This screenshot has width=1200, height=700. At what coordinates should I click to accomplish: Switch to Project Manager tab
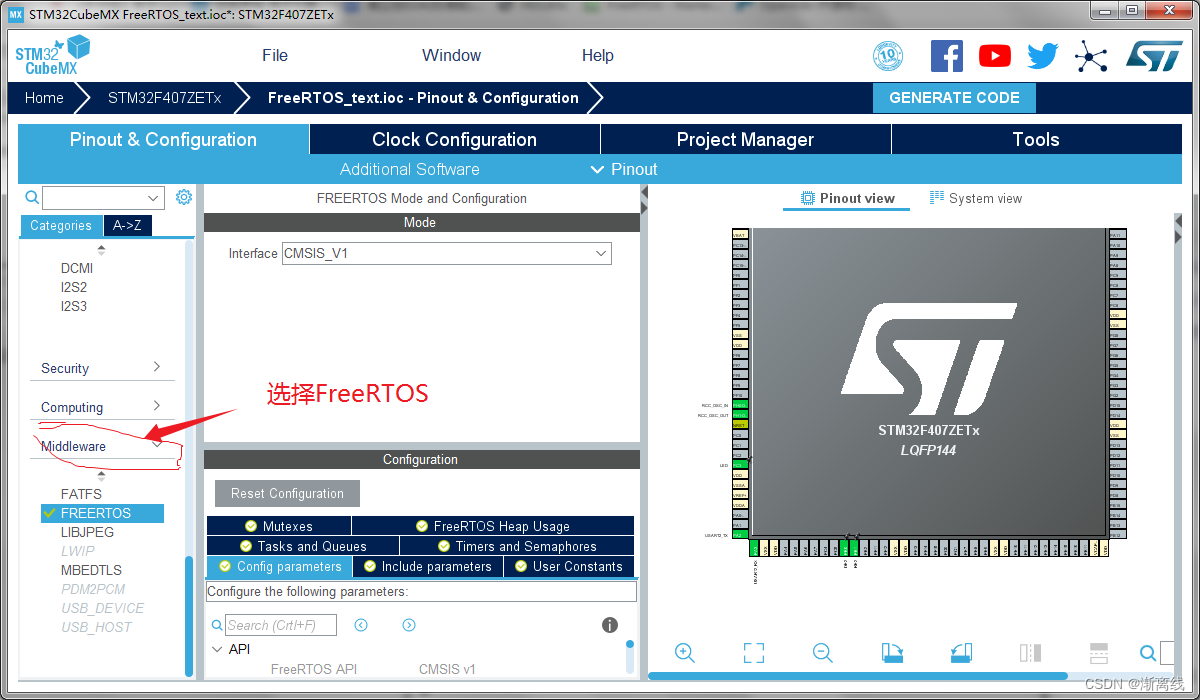coord(746,139)
